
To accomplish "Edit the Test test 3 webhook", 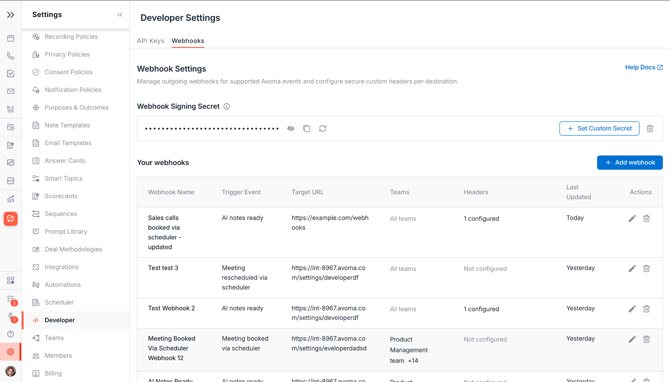I will (632, 268).
